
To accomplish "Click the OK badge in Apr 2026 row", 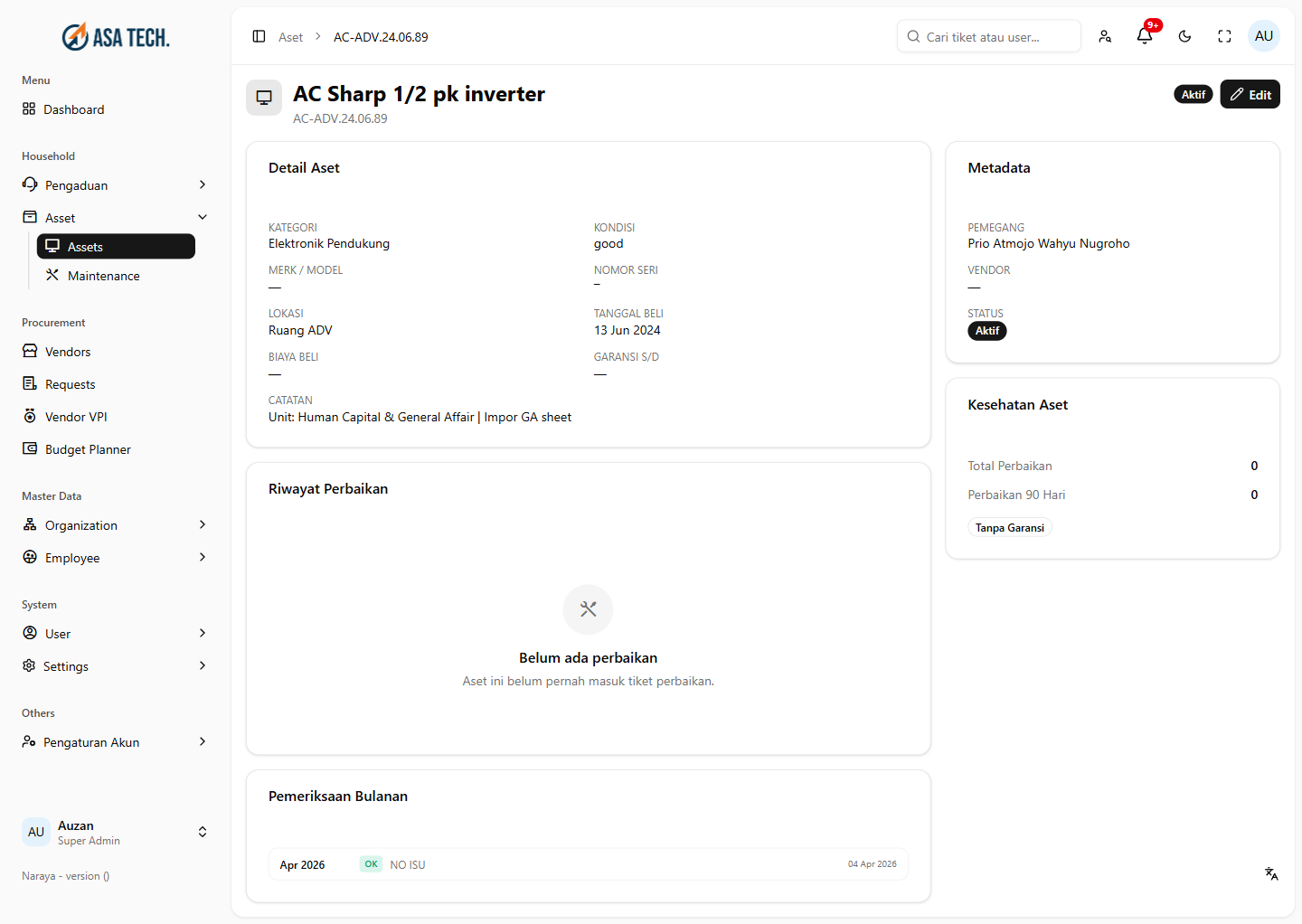I will [371, 864].
